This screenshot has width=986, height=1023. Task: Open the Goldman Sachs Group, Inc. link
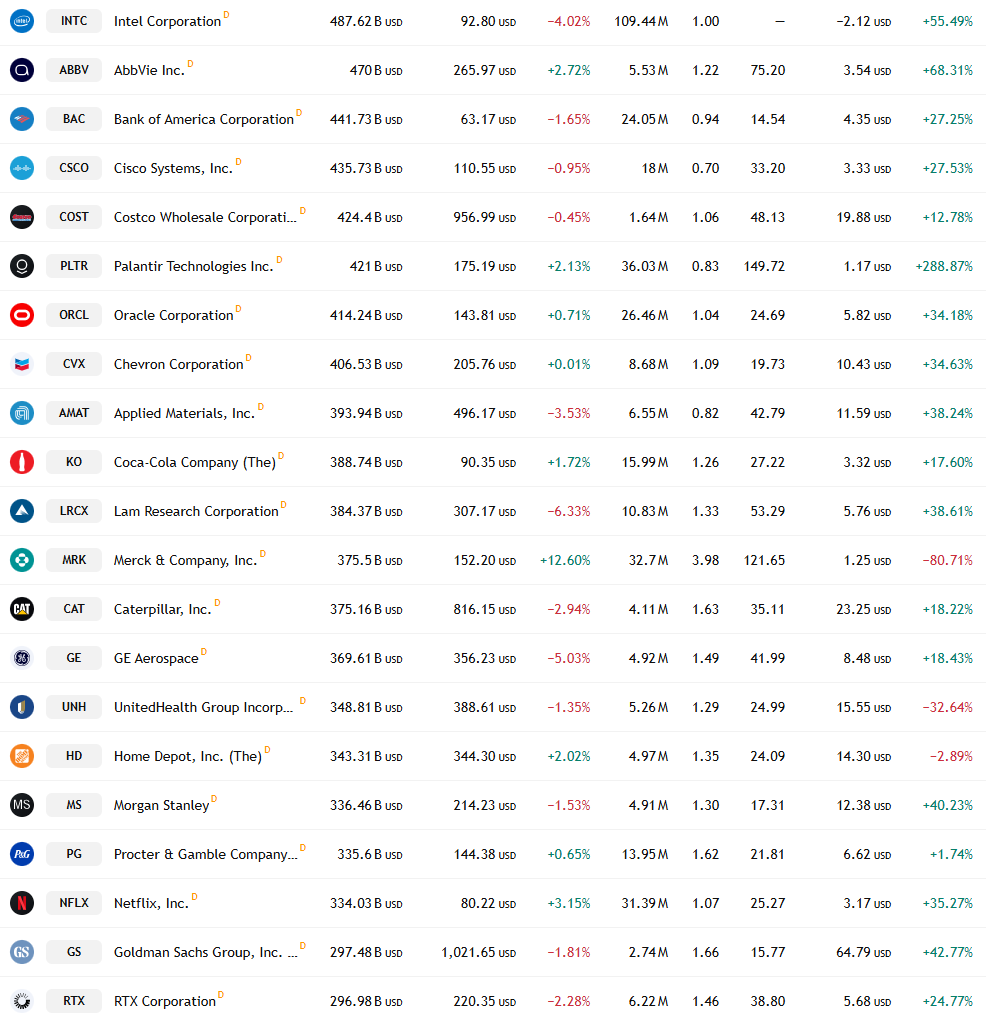(x=205, y=953)
